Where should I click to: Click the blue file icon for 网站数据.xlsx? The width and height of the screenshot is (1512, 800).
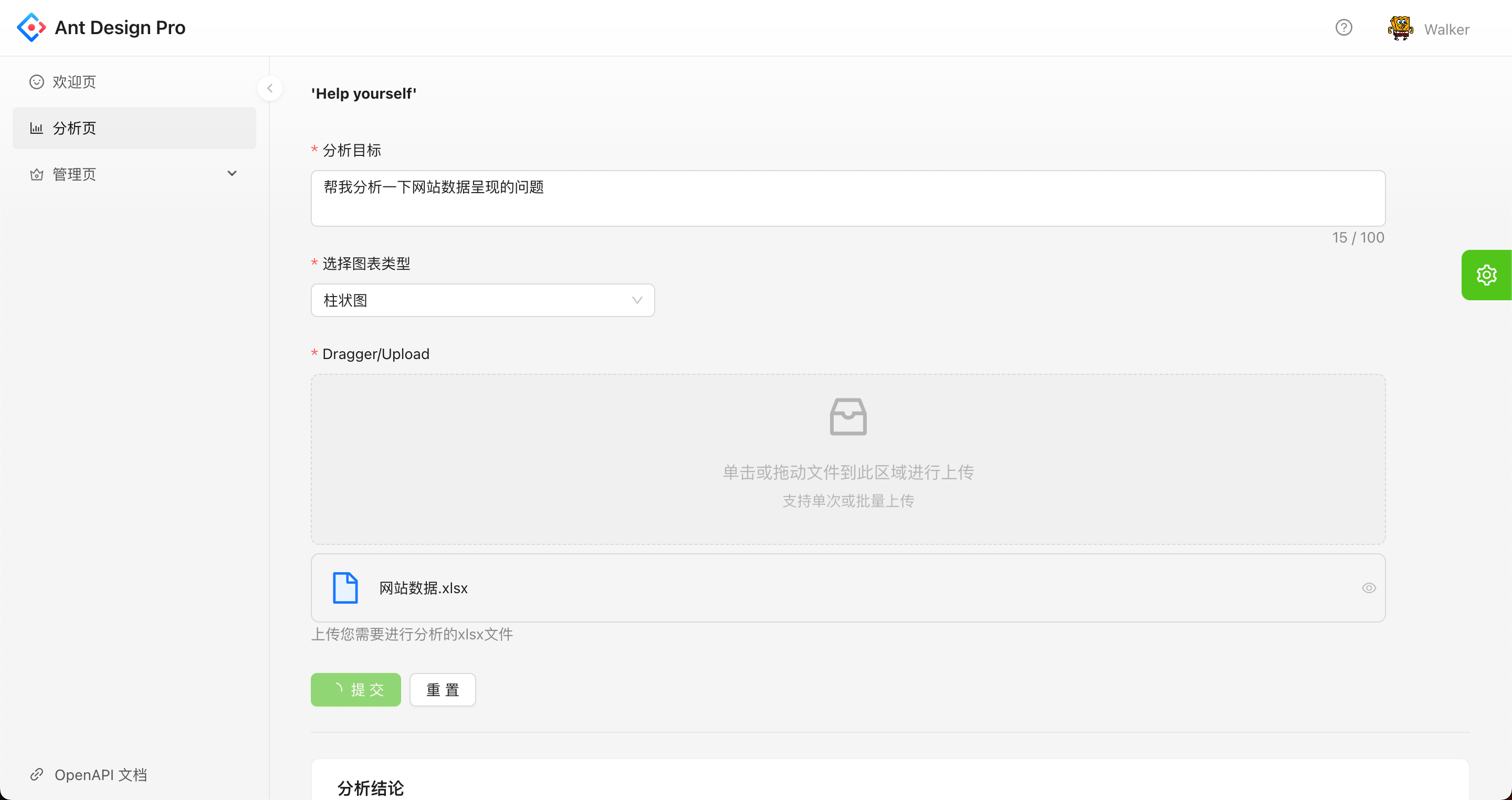(345, 587)
